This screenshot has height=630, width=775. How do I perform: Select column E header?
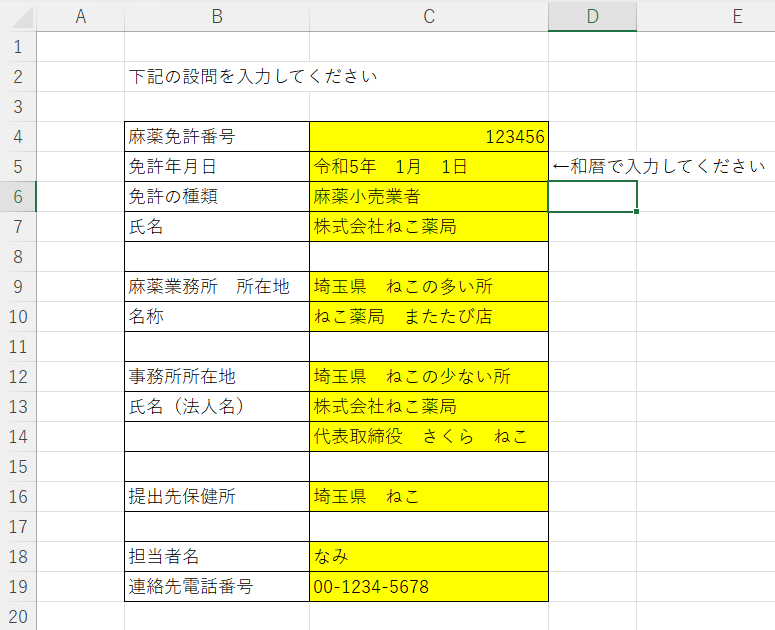(737, 16)
